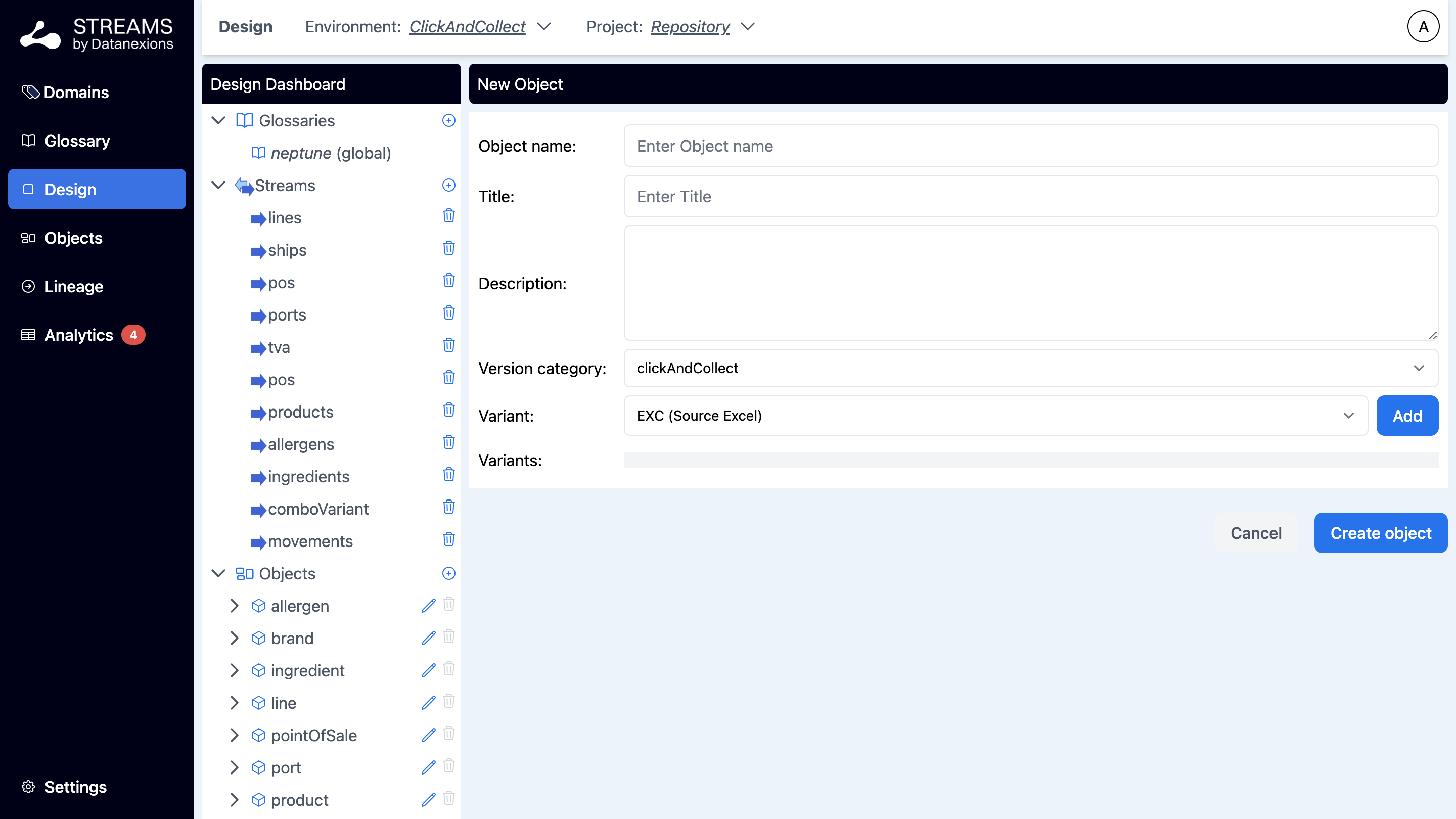Click the add Glossaries plus icon
The width and height of the screenshot is (1456, 819).
tap(448, 120)
